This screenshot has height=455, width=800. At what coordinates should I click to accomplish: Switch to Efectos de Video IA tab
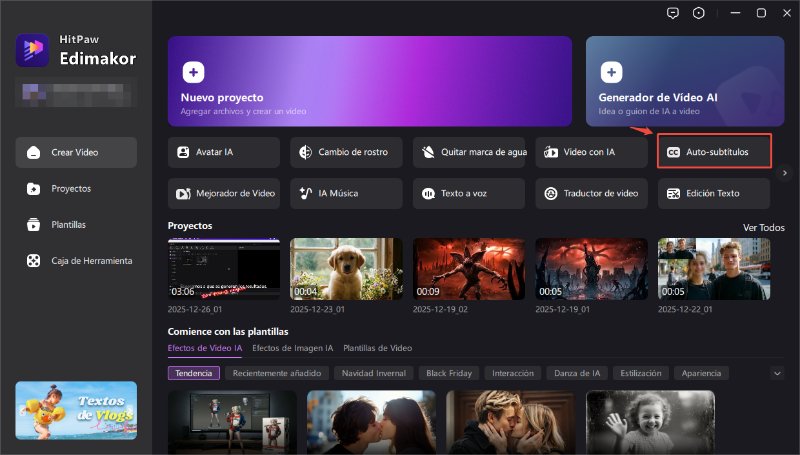205,348
